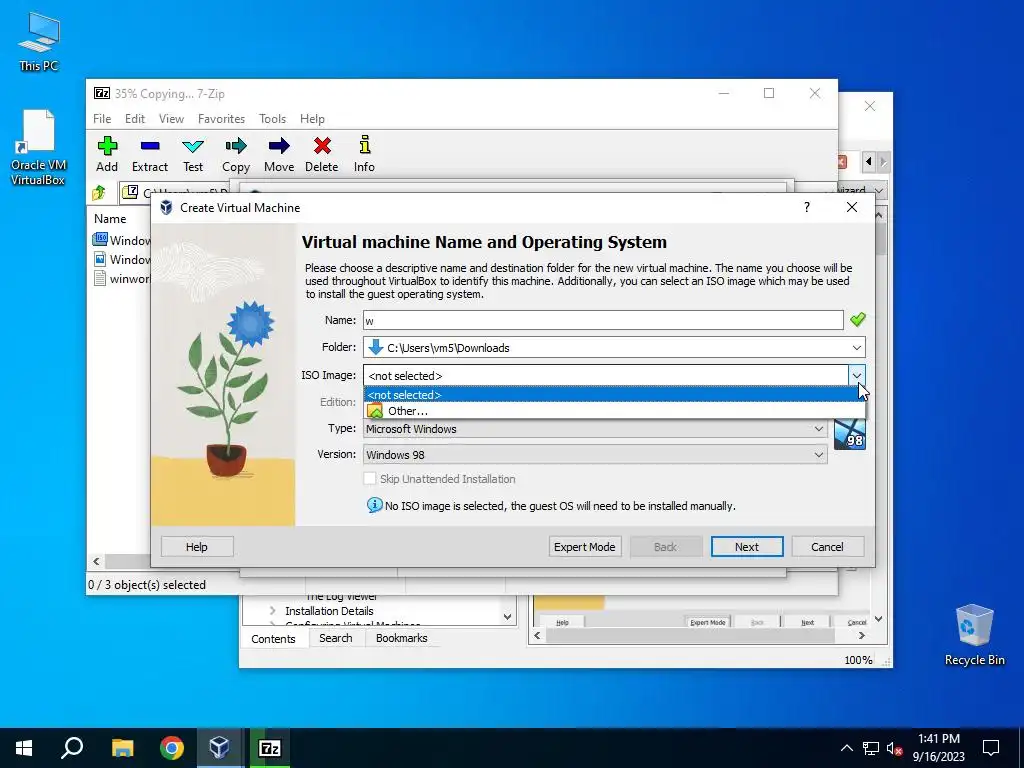Click the help viewer scroll down arrow
Image resolution: width=1024 pixels, height=768 pixels.
coord(879,618)
